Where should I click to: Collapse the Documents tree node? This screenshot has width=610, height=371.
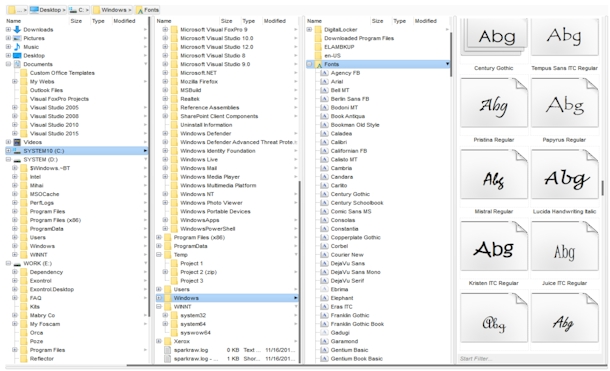tap(8, 64)
